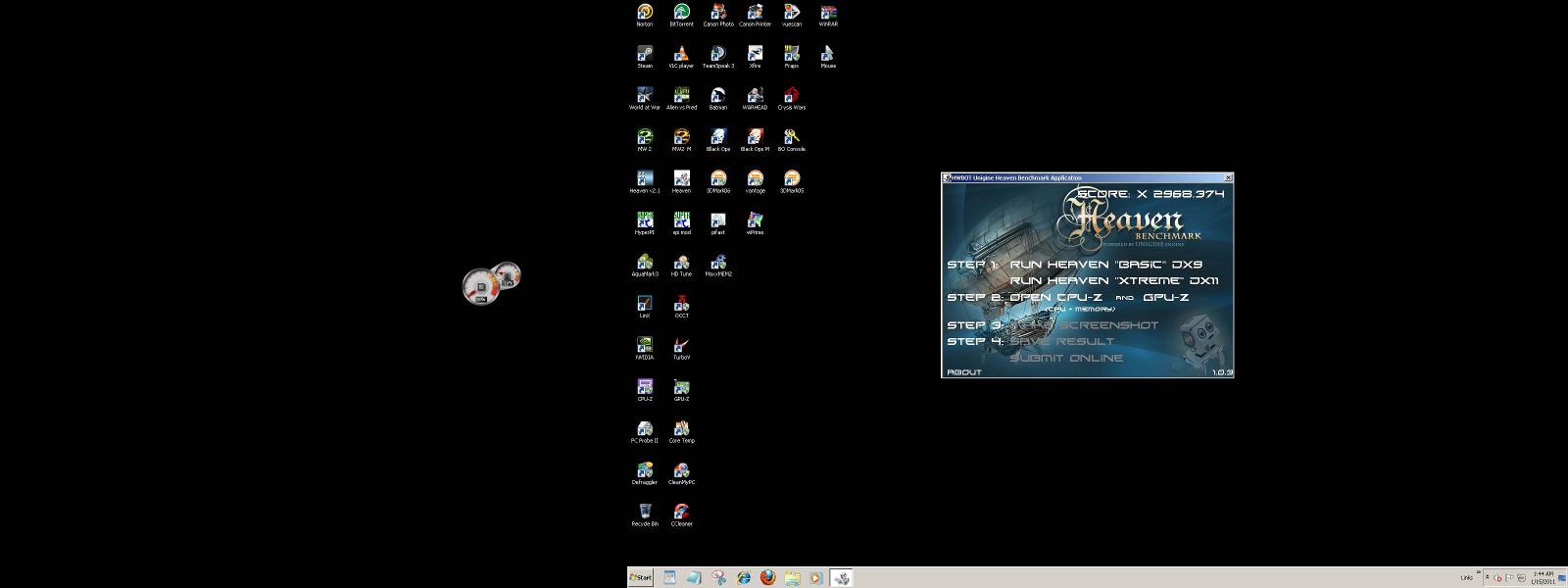1568x588 pixels.
Task: Select the BO Console icon
Action: [x=792, y=140]
